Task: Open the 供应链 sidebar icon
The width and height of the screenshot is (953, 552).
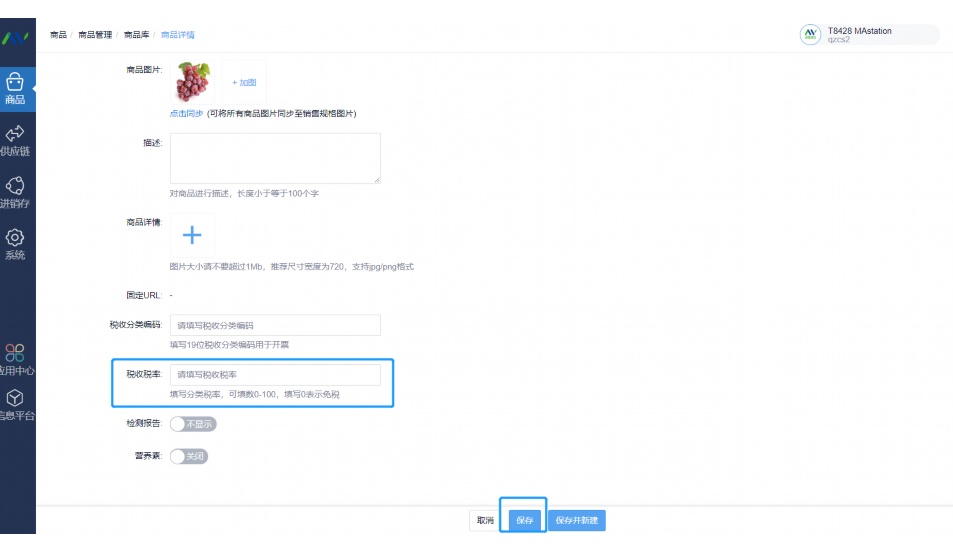Action: (x=15, y=140)
